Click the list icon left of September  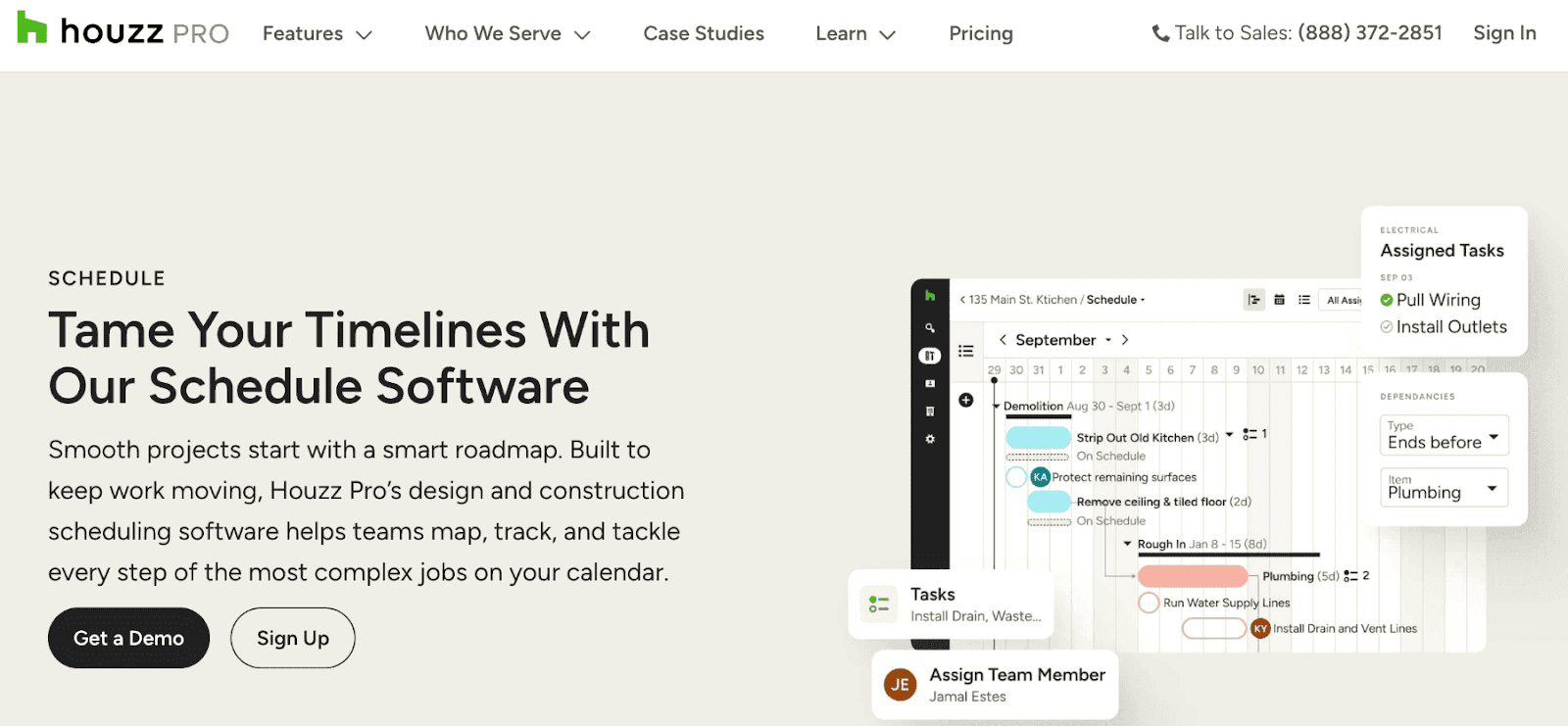point(966,351)
